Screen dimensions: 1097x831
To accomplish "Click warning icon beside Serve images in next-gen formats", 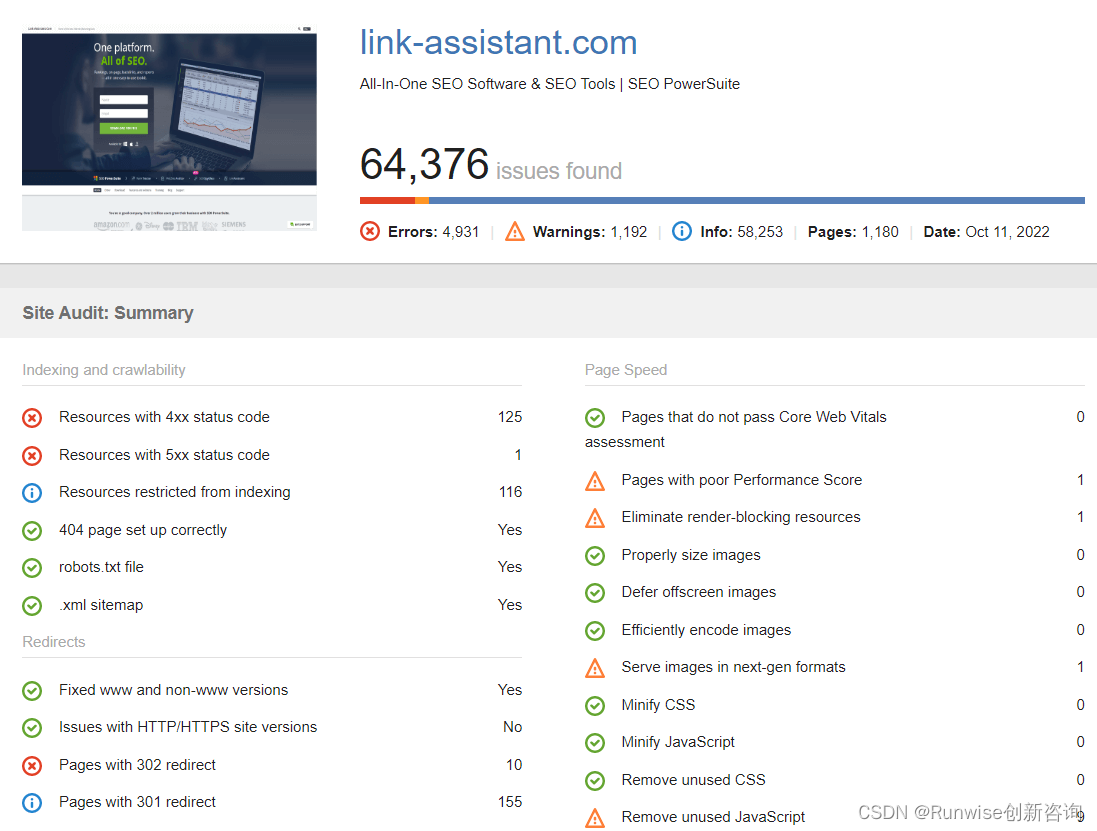I will pos(595,668).
